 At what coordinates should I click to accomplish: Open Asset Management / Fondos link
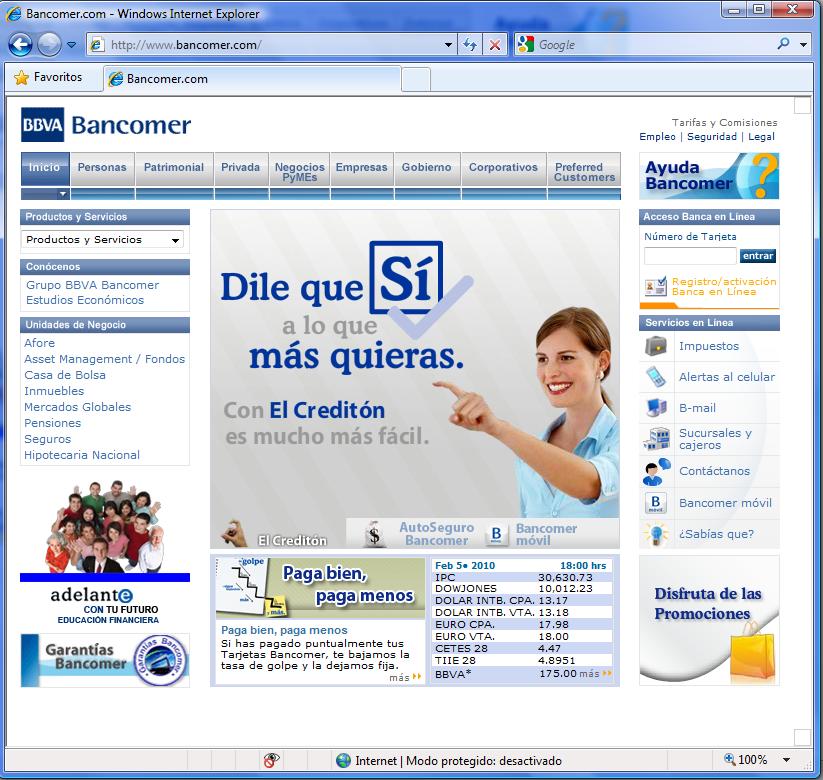(x=104, y=359)
